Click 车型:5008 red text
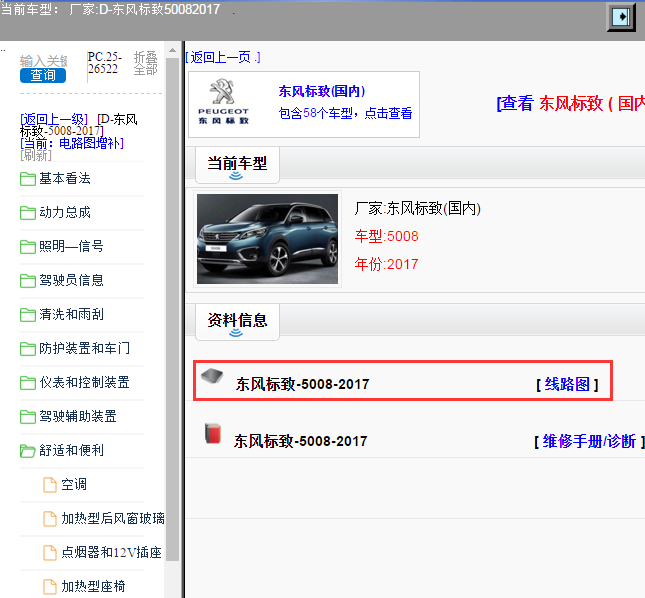 pyautogui.click(x=386, y=236)
